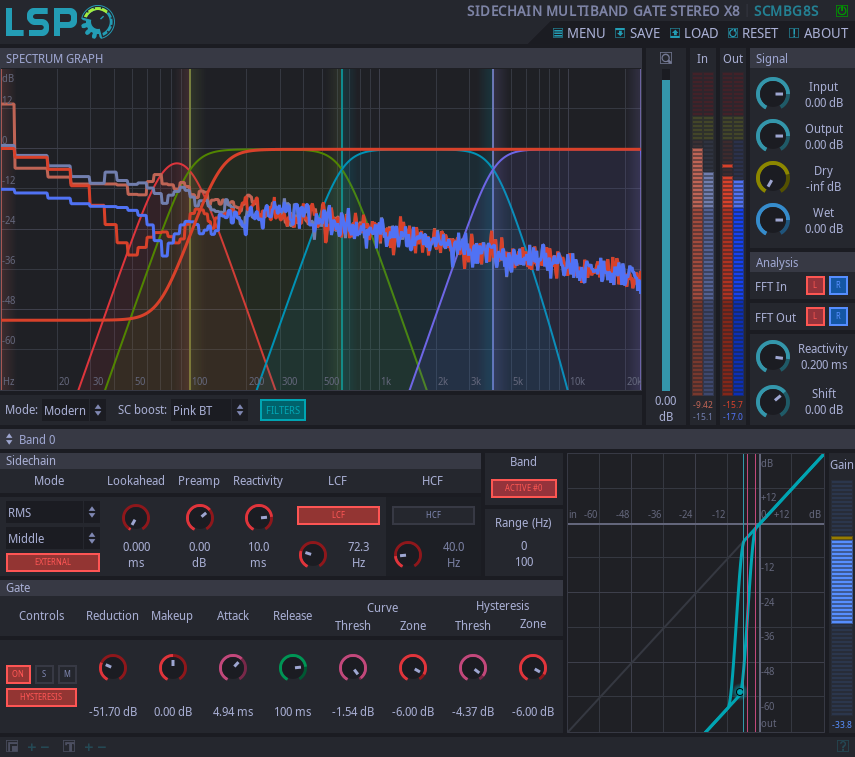Click the HCF frequency knob (40.0 Hz)
855x757 pixels.
[407, 555]
